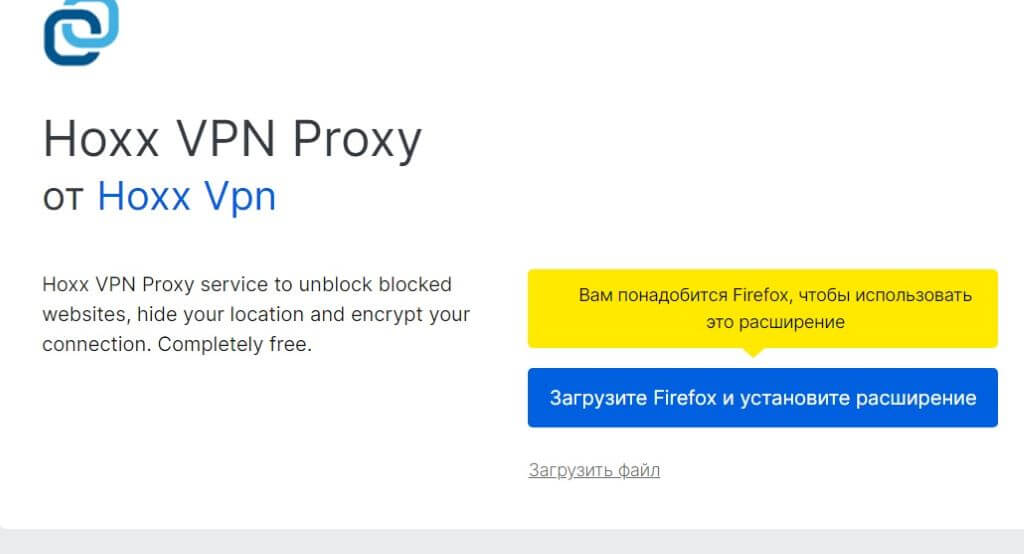This screenshot has width=1024, height=554.
Task: Click the word "Hoxx" in the title
Action: (101, 141)
